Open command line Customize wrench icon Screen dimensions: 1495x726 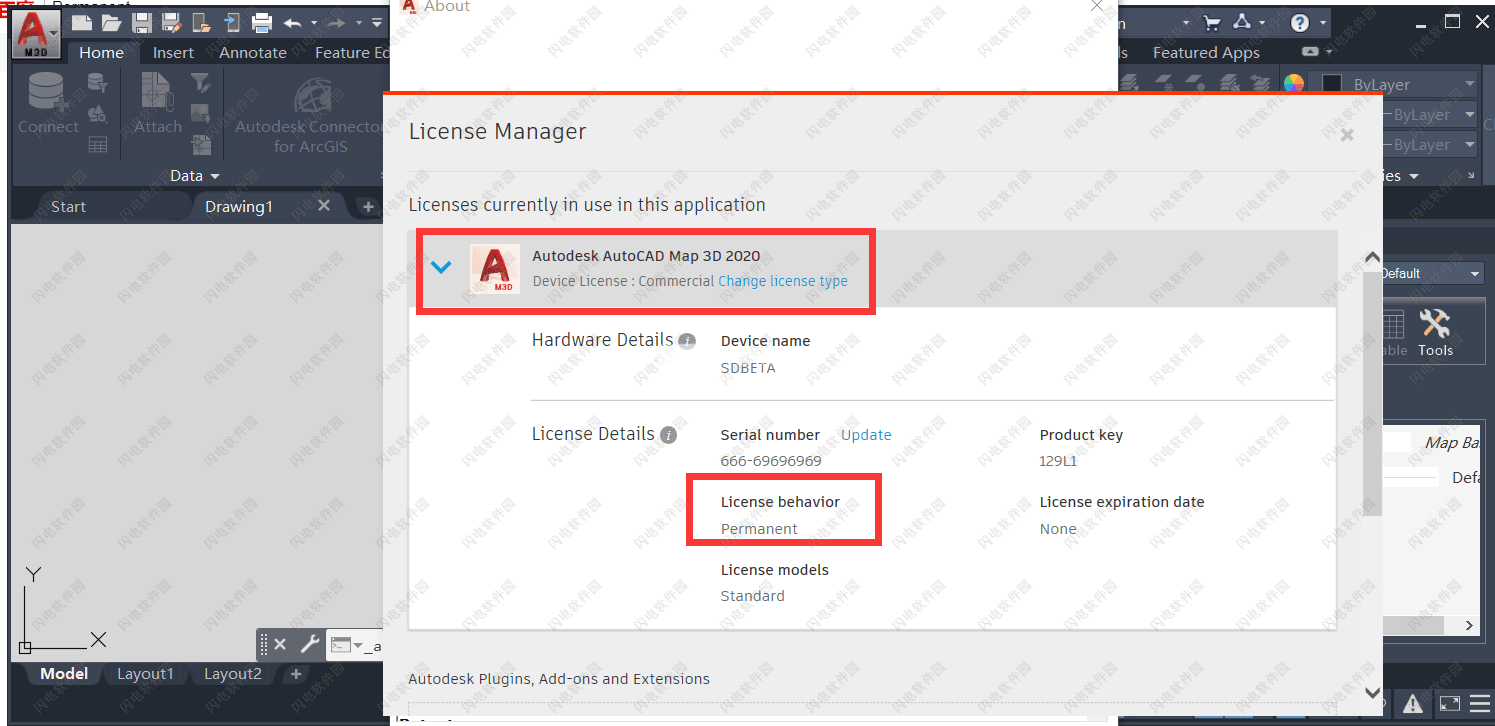pyautogui.click(x=309, y=645)
